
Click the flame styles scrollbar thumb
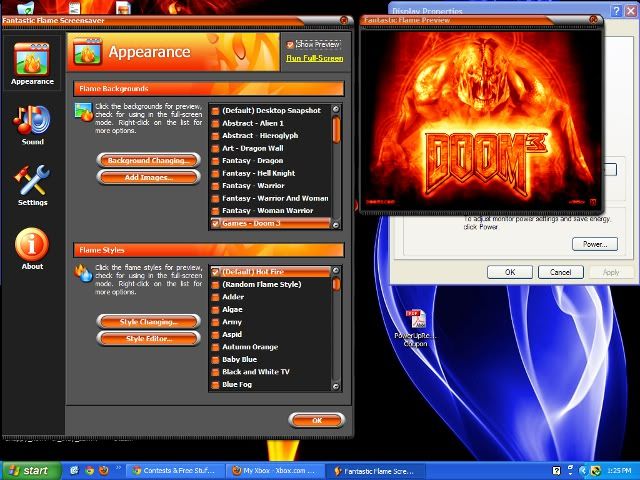coord(336,284)
